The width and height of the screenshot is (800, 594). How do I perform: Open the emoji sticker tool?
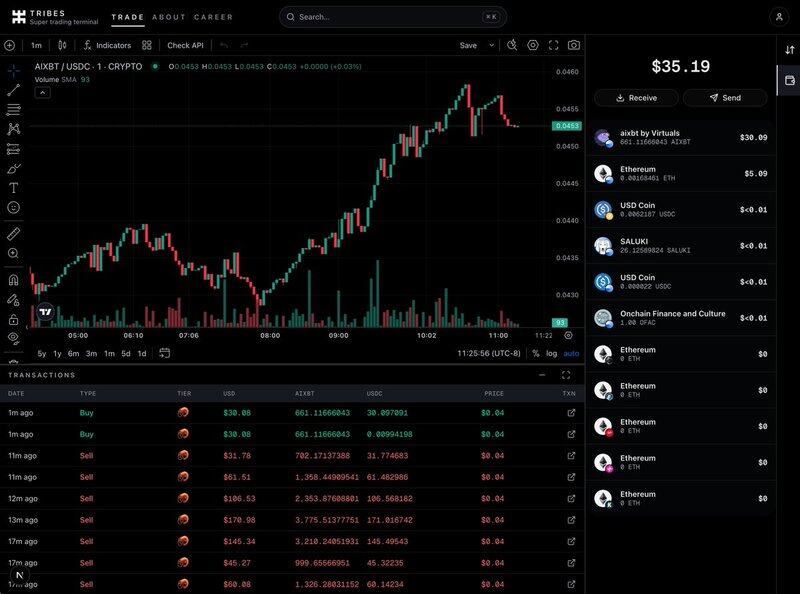[13, 207]
